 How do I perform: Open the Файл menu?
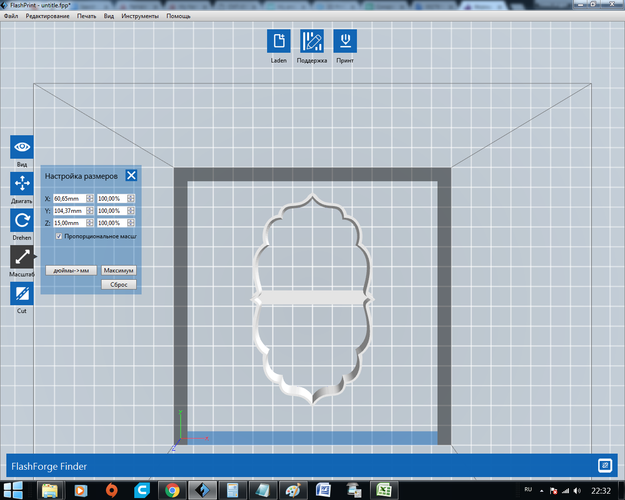[11, 16]
